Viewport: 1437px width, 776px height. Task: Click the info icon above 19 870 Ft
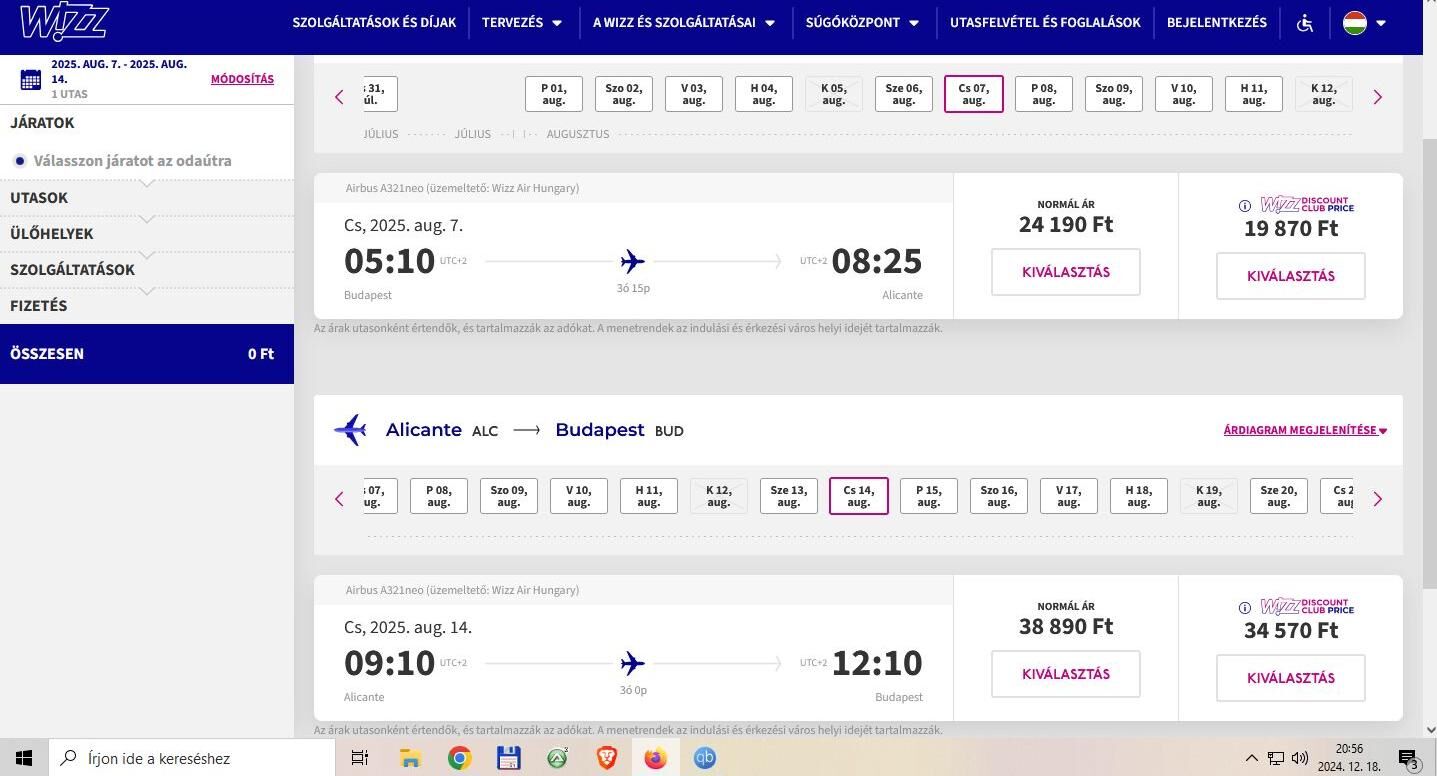pos(1245,206)
